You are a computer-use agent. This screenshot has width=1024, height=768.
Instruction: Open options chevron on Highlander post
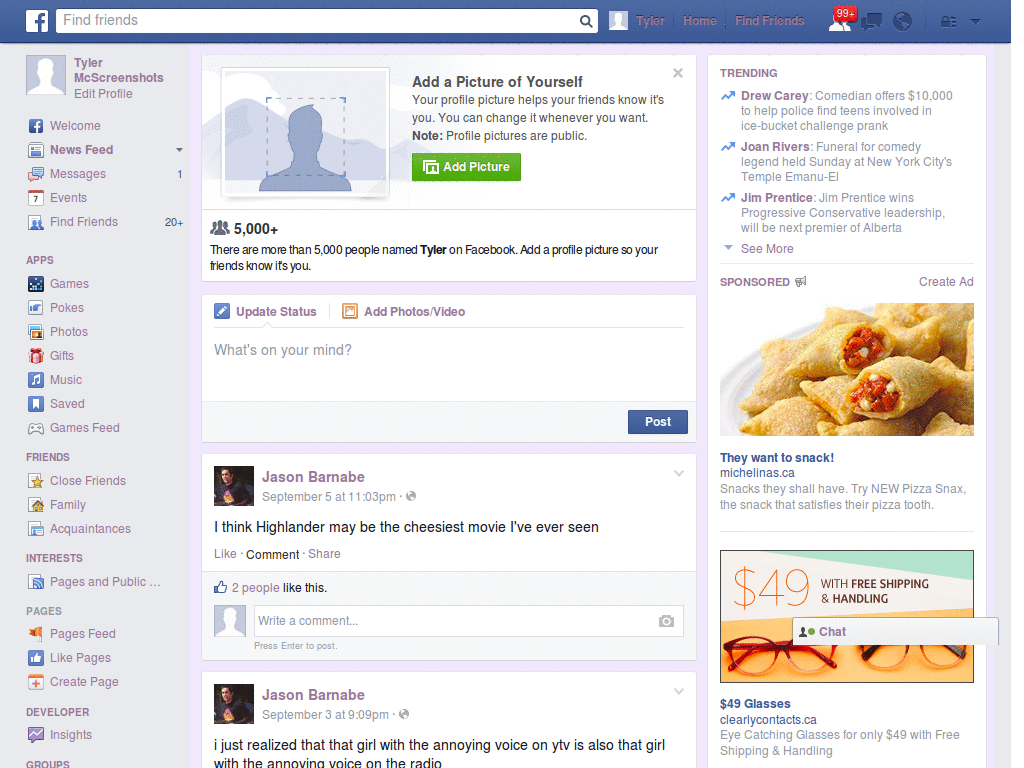679,473
